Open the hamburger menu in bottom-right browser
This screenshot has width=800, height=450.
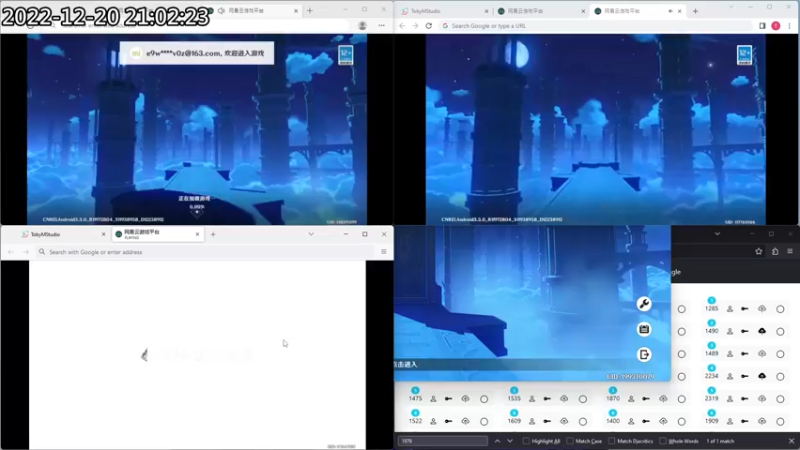click(x=790, y=251)
